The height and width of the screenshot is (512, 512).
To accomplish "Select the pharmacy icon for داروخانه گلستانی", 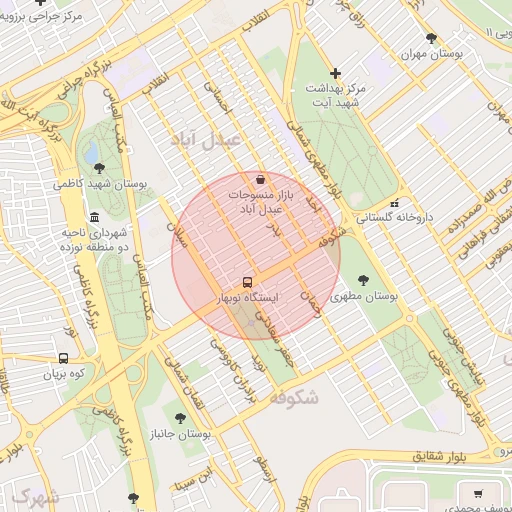I will (x=395, y=203).
